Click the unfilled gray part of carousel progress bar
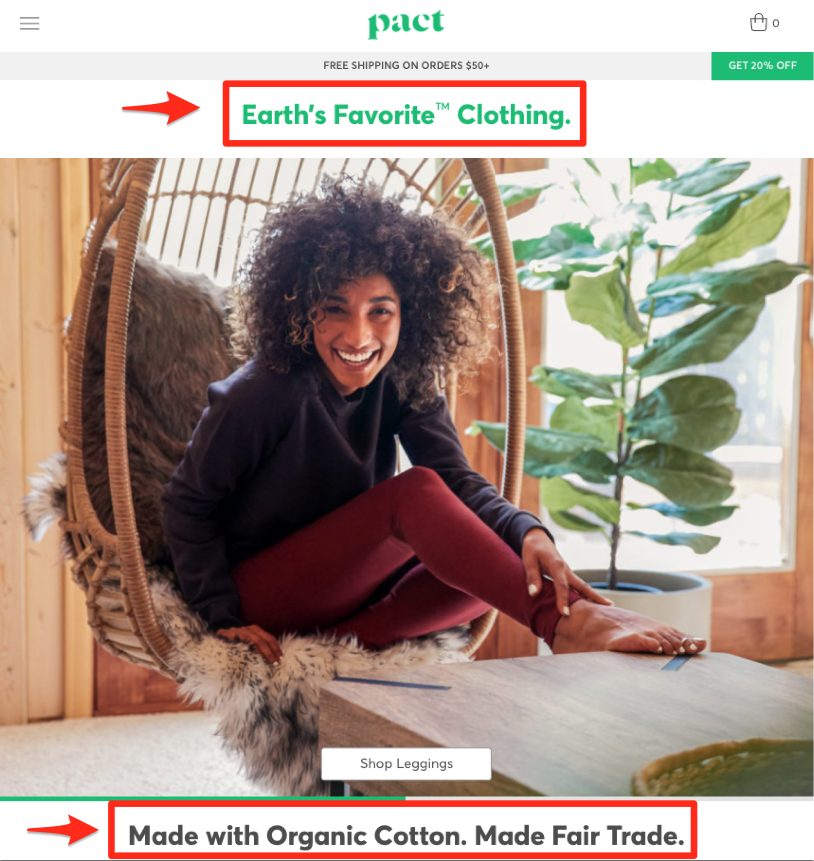This screenshot has width=814, height=861. click(x=610, y=798)
